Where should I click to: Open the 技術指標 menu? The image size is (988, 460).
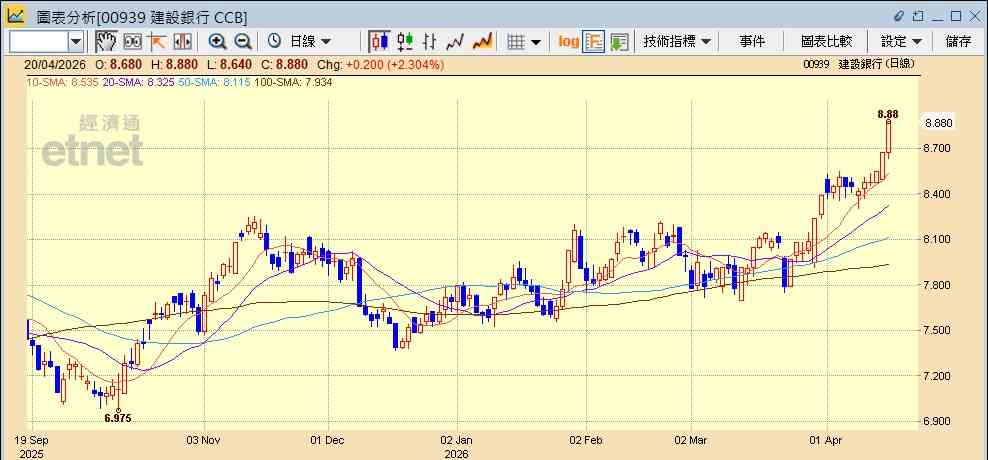tap(677, 42)
